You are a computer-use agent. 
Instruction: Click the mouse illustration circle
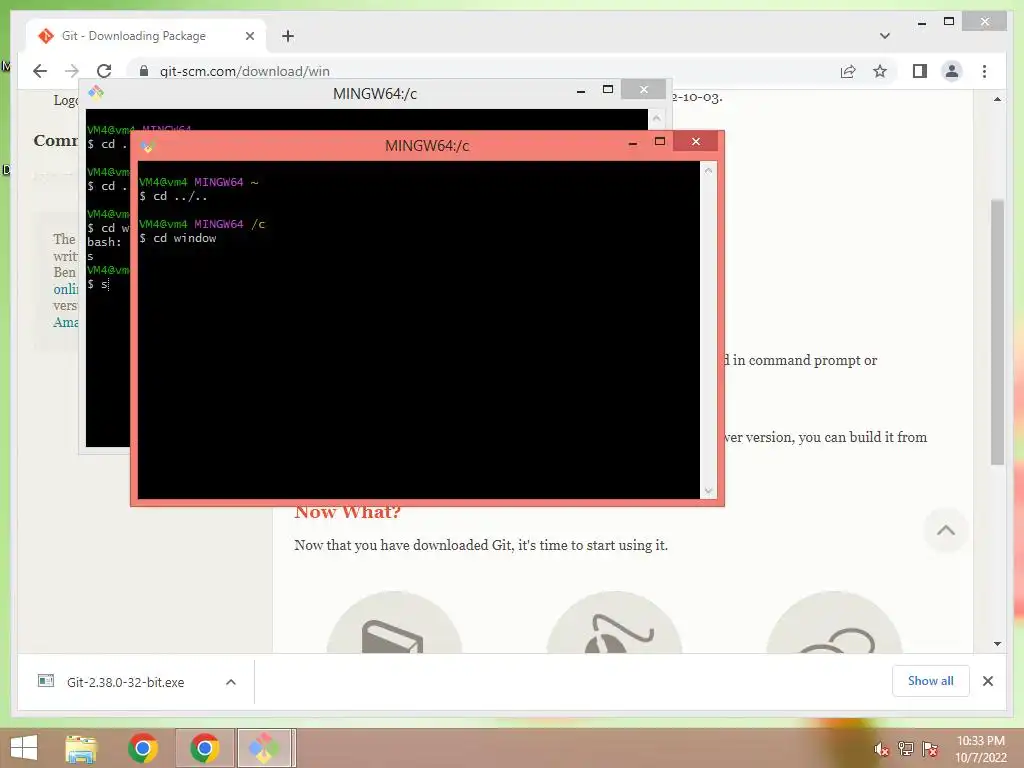(614, 622)
